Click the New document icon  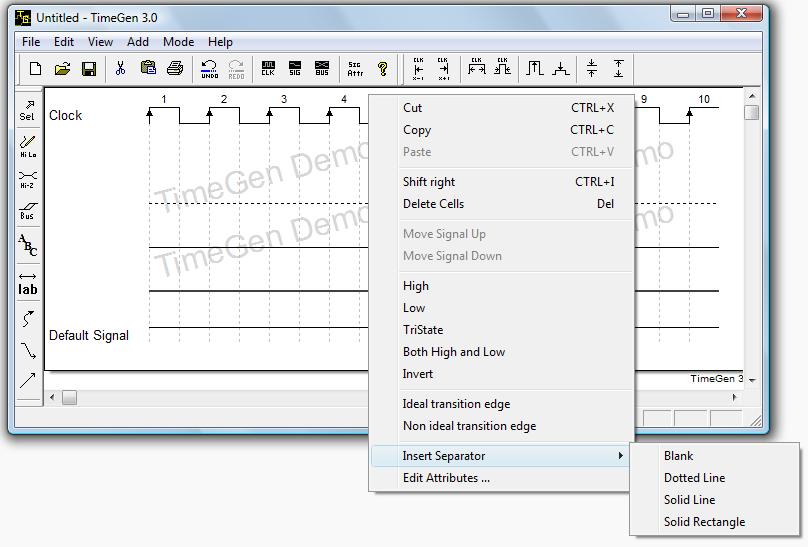(35, 69)
